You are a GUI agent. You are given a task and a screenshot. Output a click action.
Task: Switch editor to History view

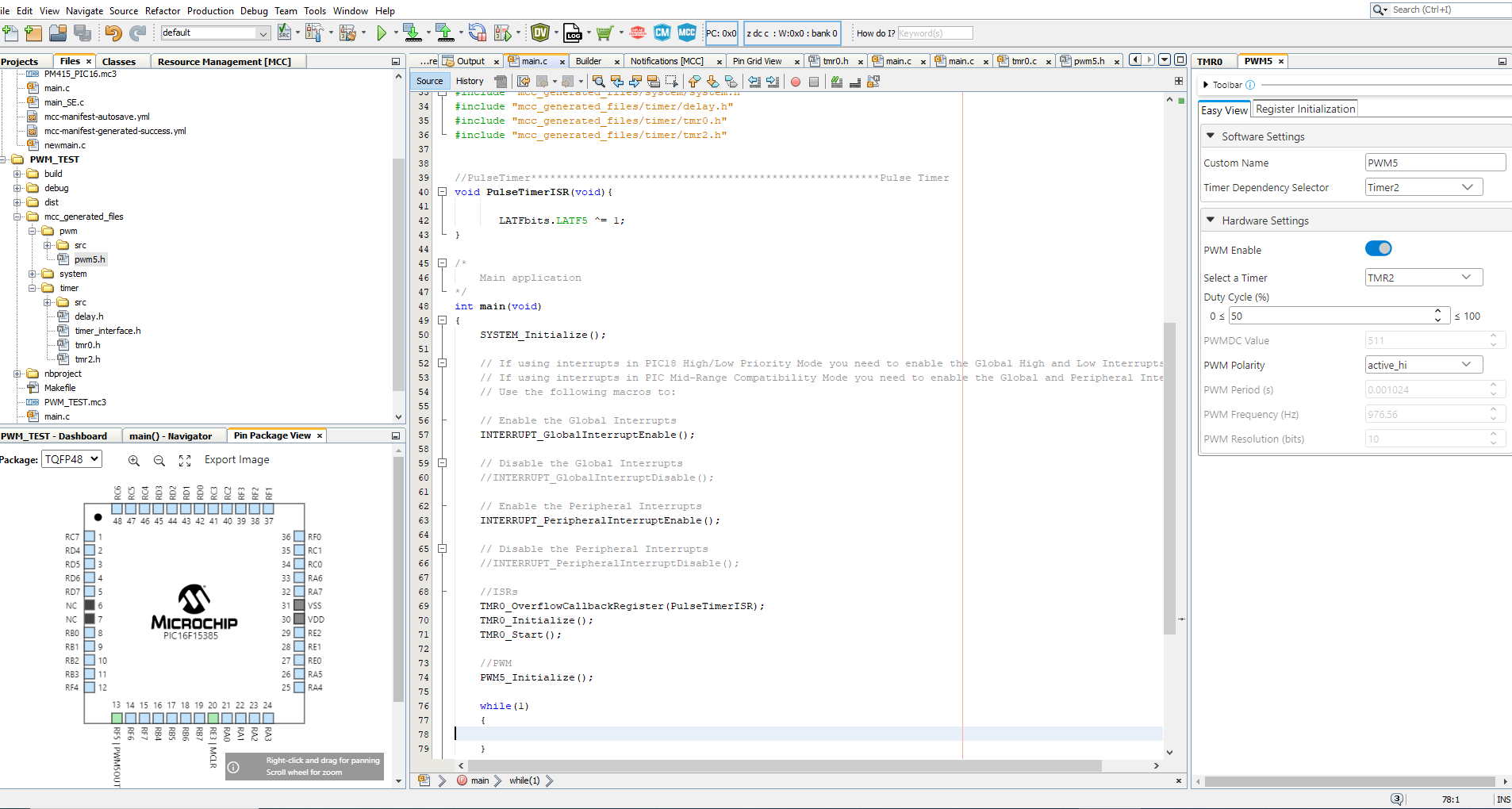(470, 81)
